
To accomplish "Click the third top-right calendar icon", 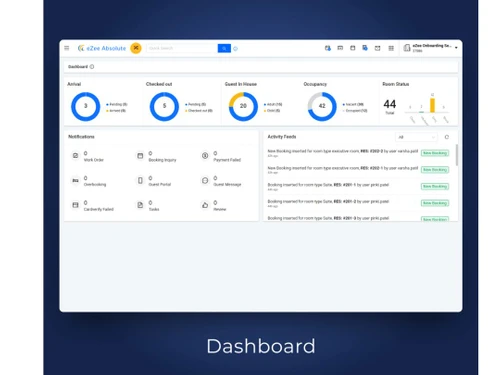I will [x=352, y=48].
